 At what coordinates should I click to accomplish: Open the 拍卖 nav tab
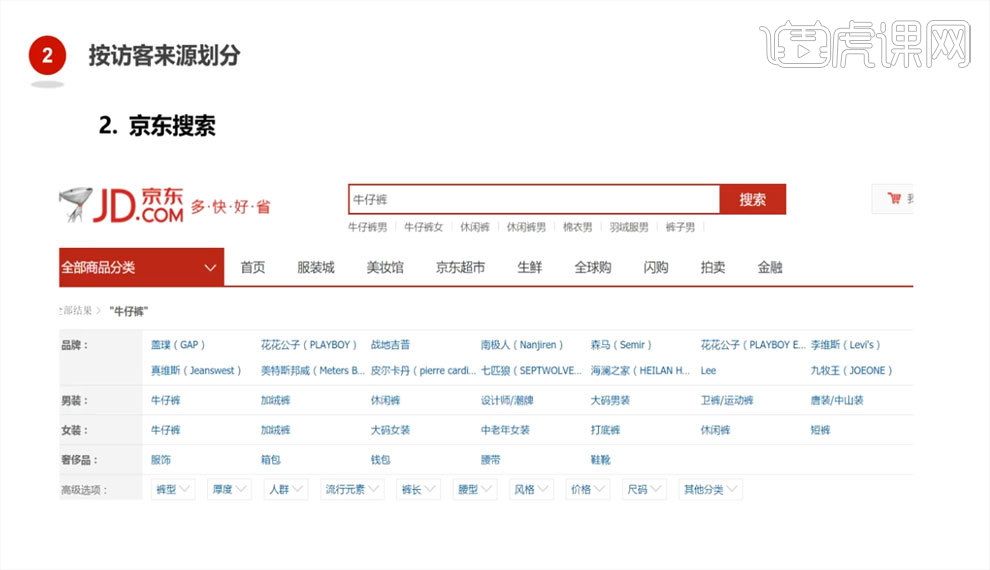713,268
